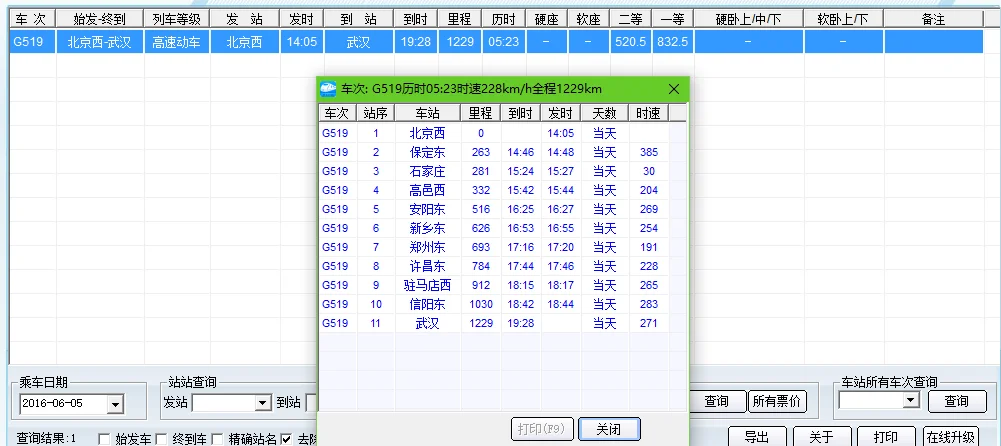1001x446 pixels.
Task: Select 高速动车 cell in main table
Action: coord(177,42)
